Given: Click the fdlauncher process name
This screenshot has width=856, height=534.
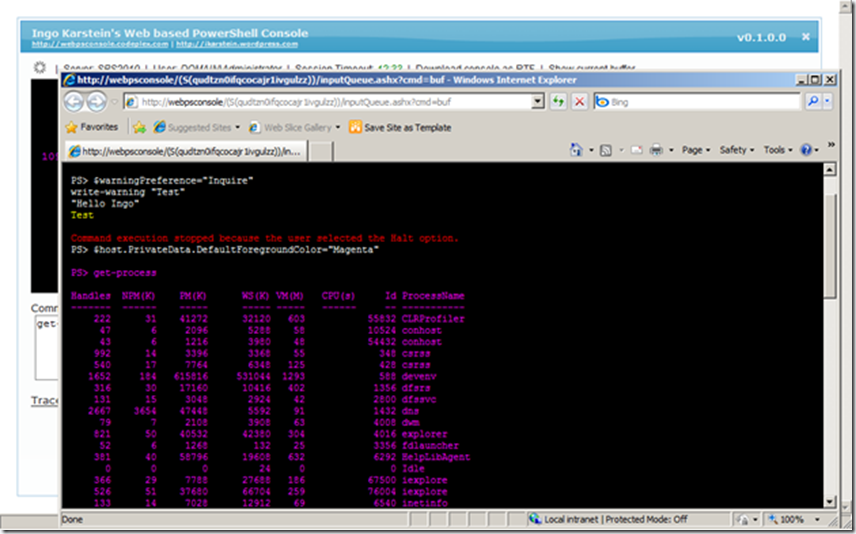Looking at the screenshot, I should [430, 445].
